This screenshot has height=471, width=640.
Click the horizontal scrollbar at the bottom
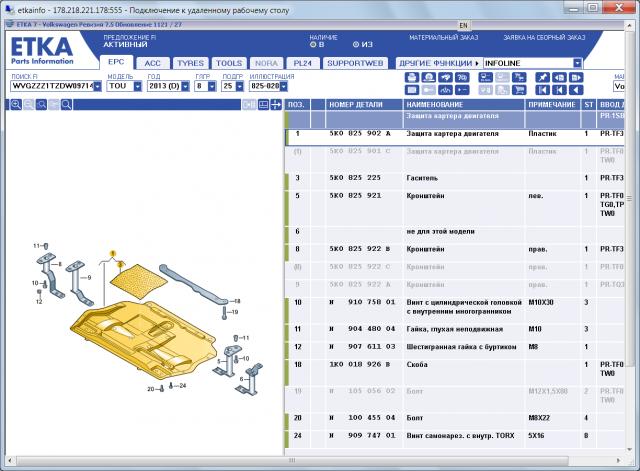tap(292, 460)
